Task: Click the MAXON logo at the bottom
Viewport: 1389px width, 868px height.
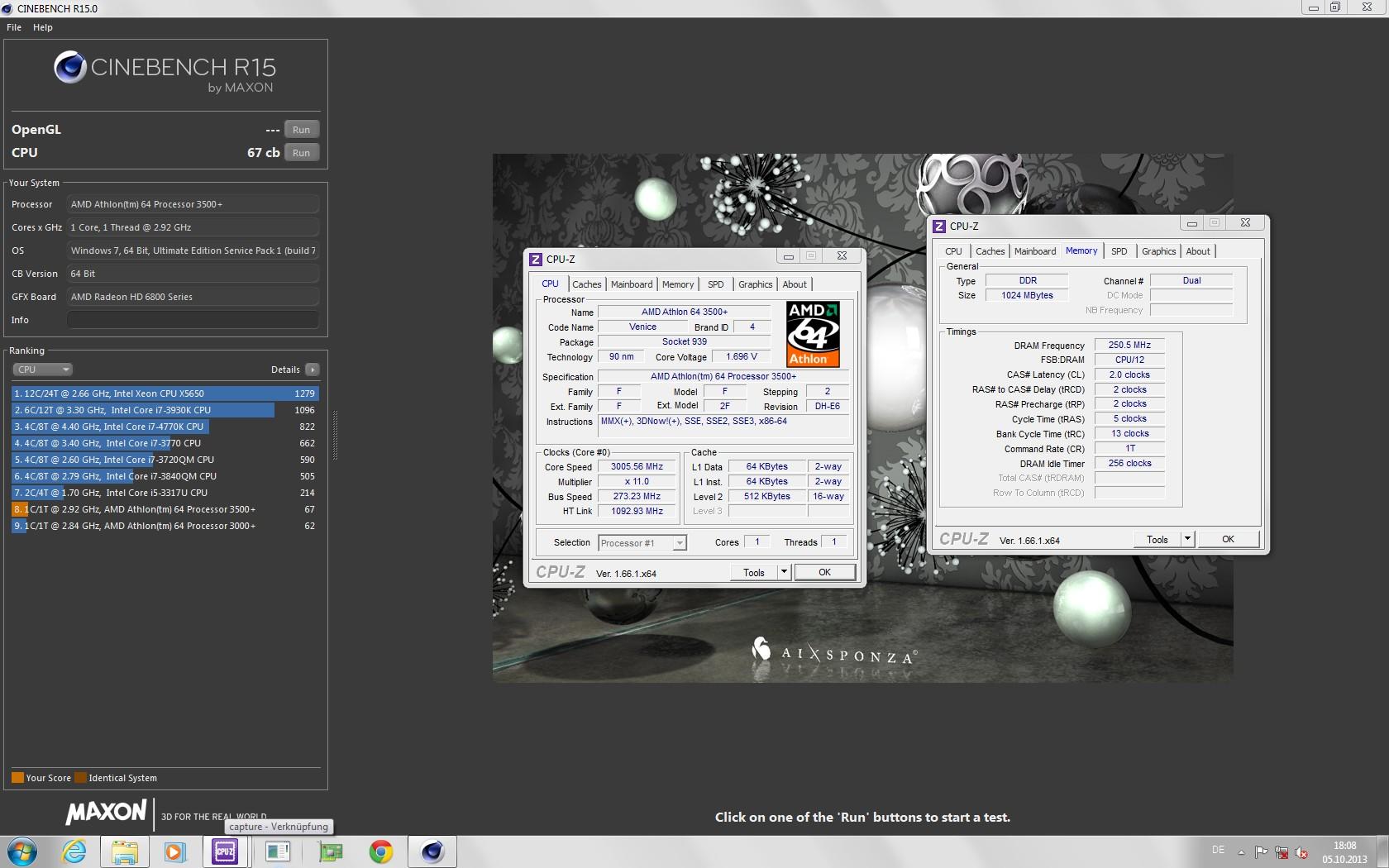Action: click(107, 812)
